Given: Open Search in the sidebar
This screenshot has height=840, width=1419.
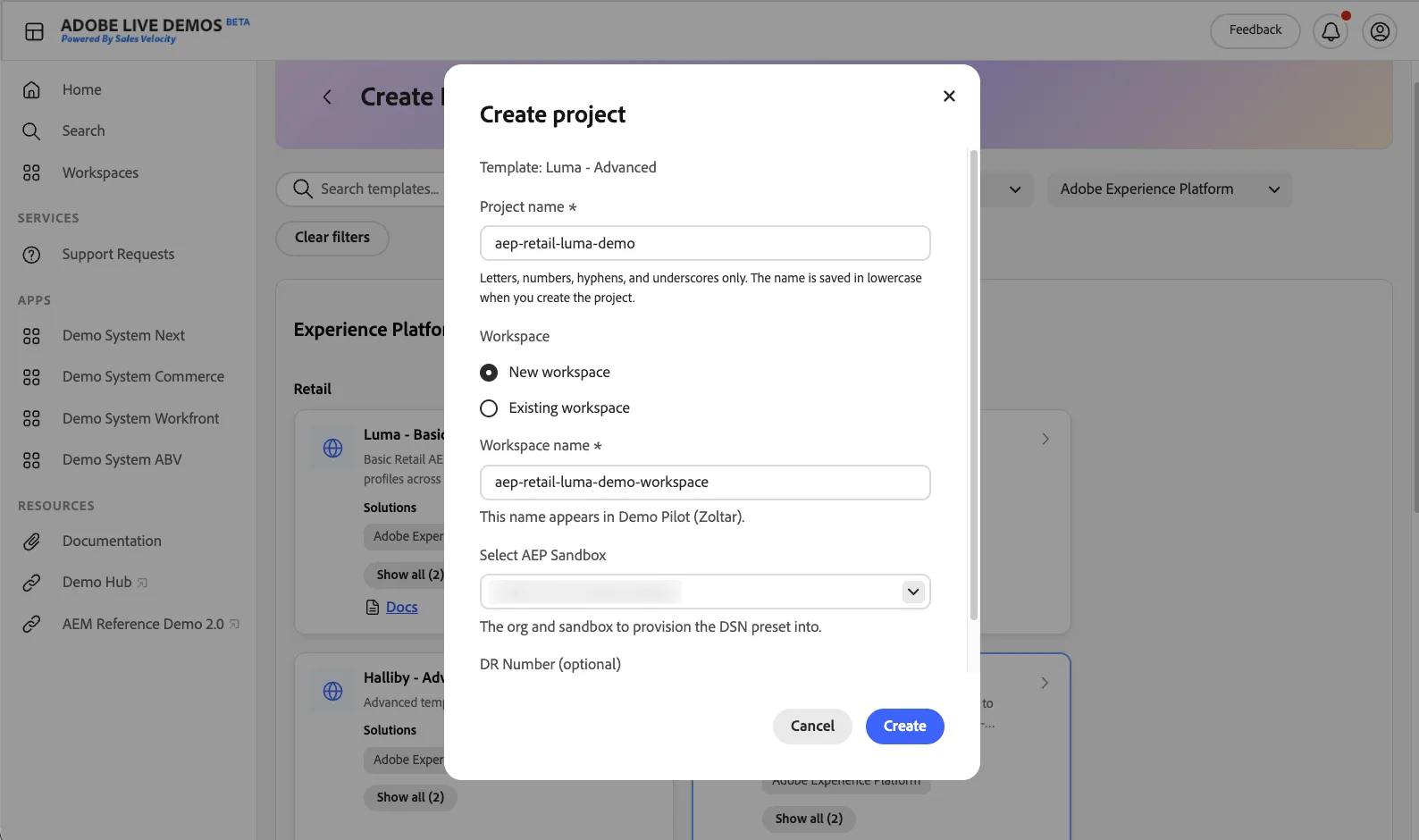Looking at the screenshot, I should 83,131.
